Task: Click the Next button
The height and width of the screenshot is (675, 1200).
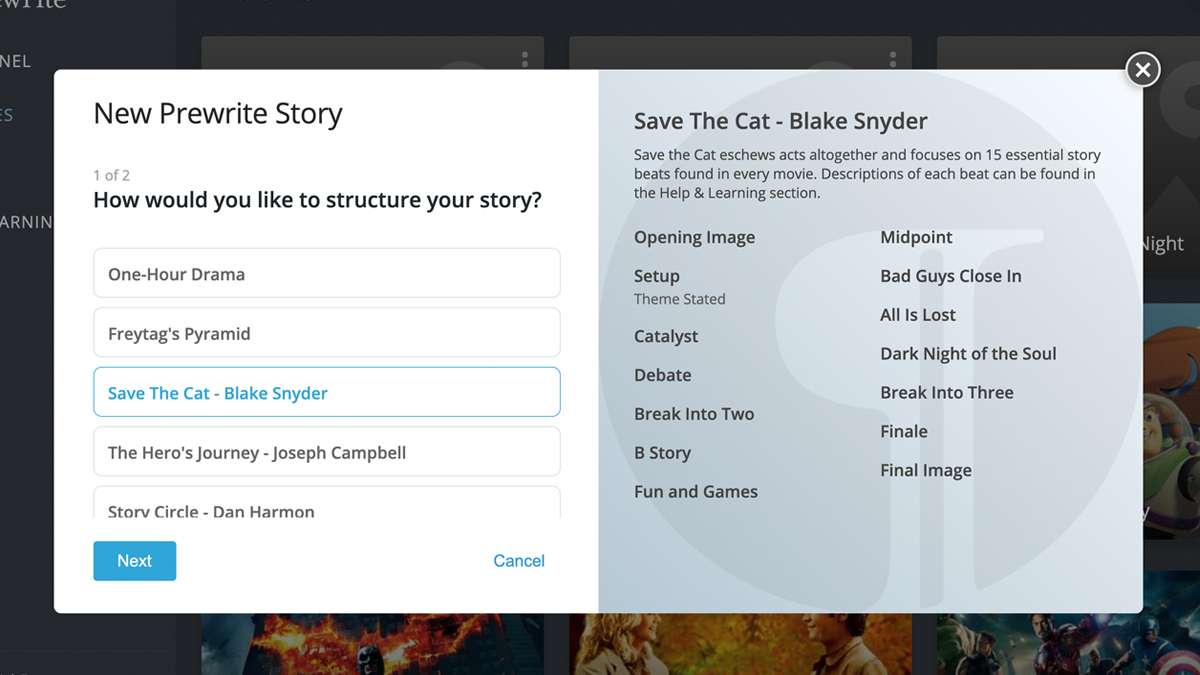Action: click(135, 561)
